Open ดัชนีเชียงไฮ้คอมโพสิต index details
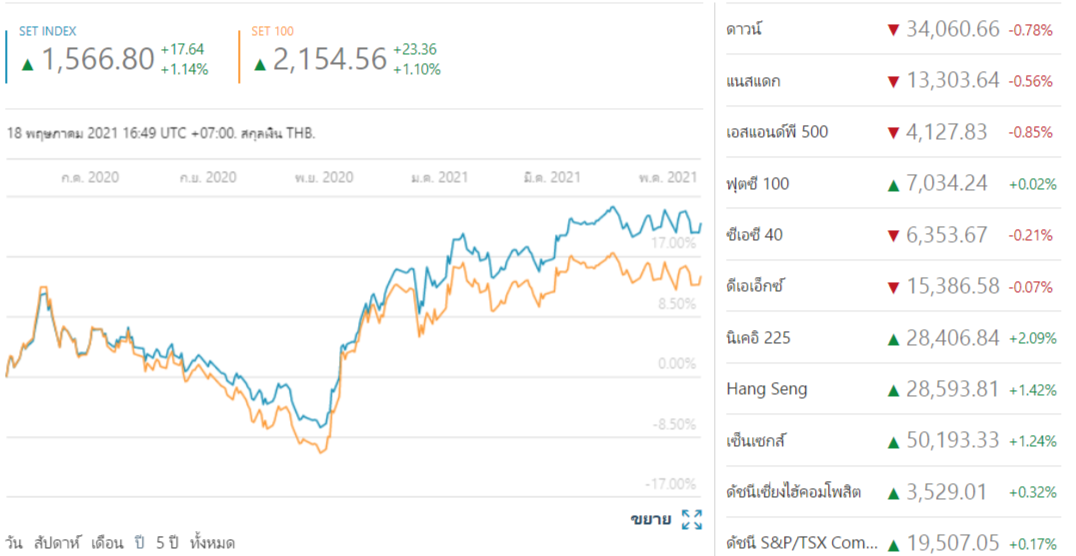 pyautogui.click(x=794, y=492)
